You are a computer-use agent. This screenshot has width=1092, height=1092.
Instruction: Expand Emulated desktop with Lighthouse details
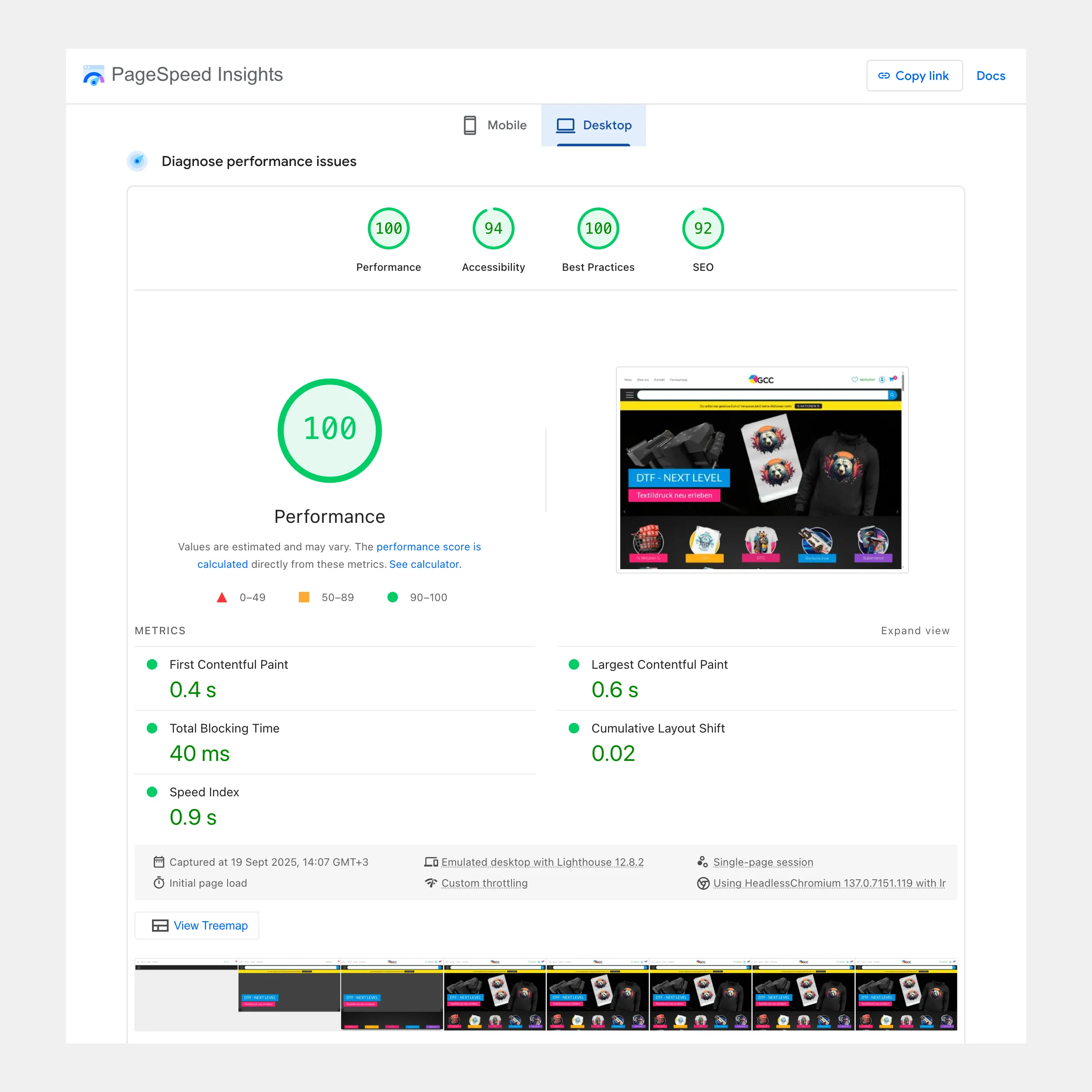(542, 862)
